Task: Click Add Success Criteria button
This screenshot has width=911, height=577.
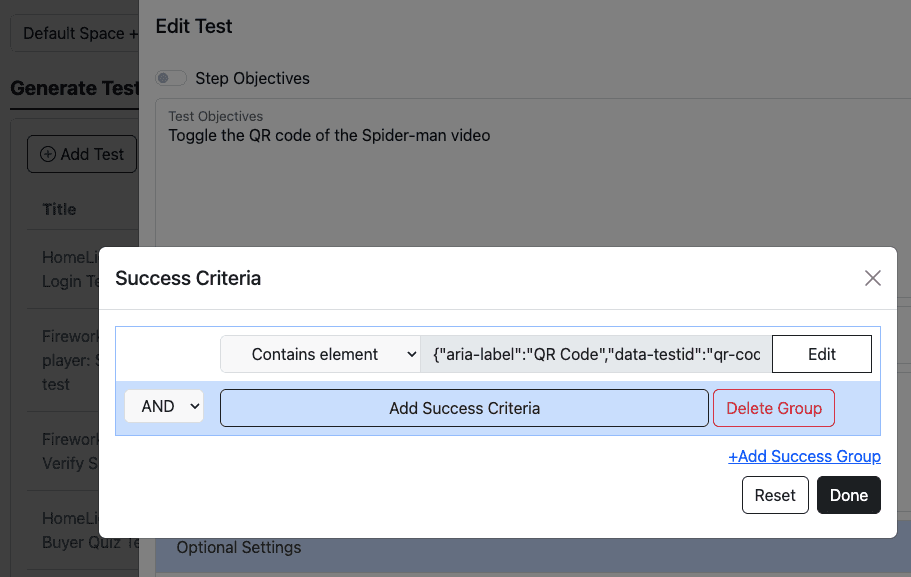Action: pos(464,408)
